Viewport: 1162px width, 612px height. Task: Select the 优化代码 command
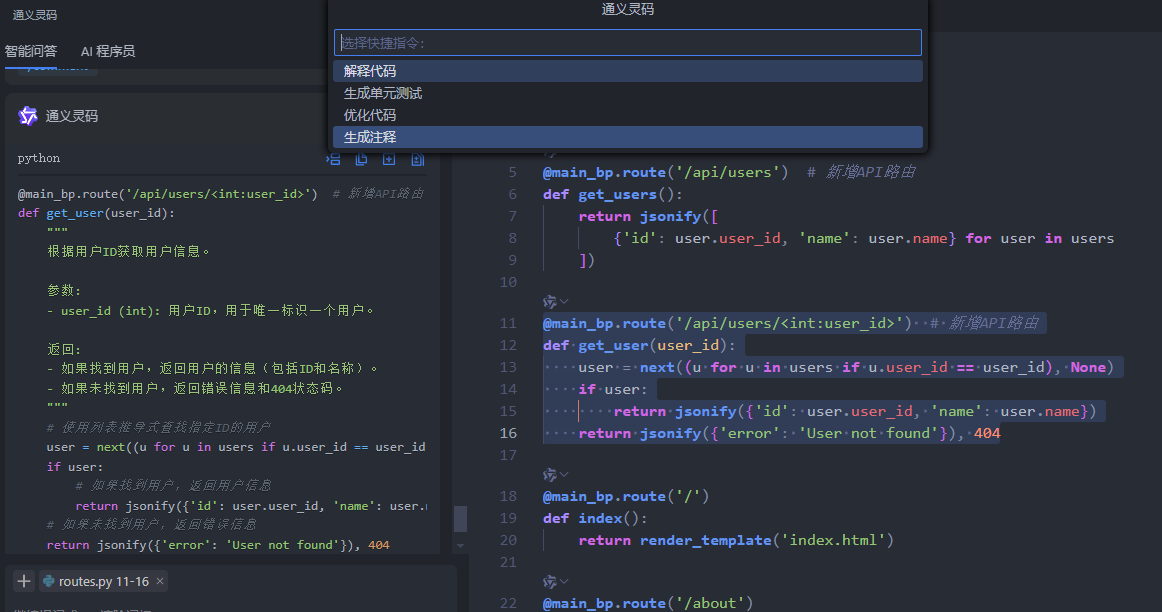pos(628,116)
